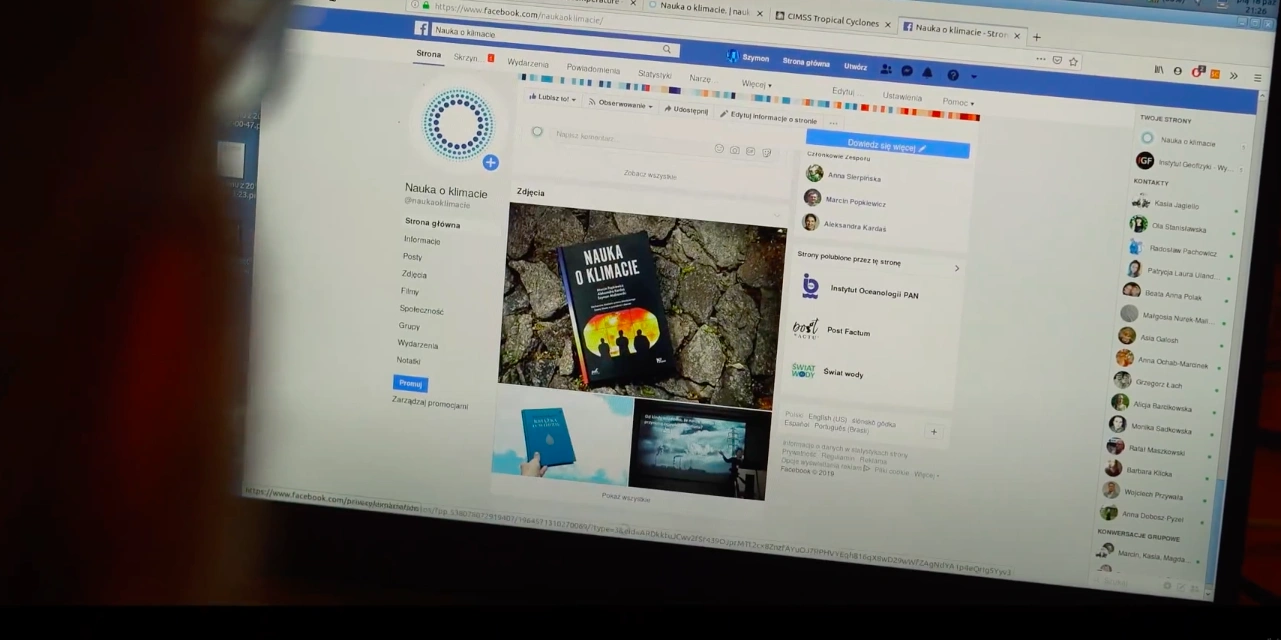Open page actions three-dots in address bar
Screen dimensions: 1281x640
click(x=1041, y=59)
